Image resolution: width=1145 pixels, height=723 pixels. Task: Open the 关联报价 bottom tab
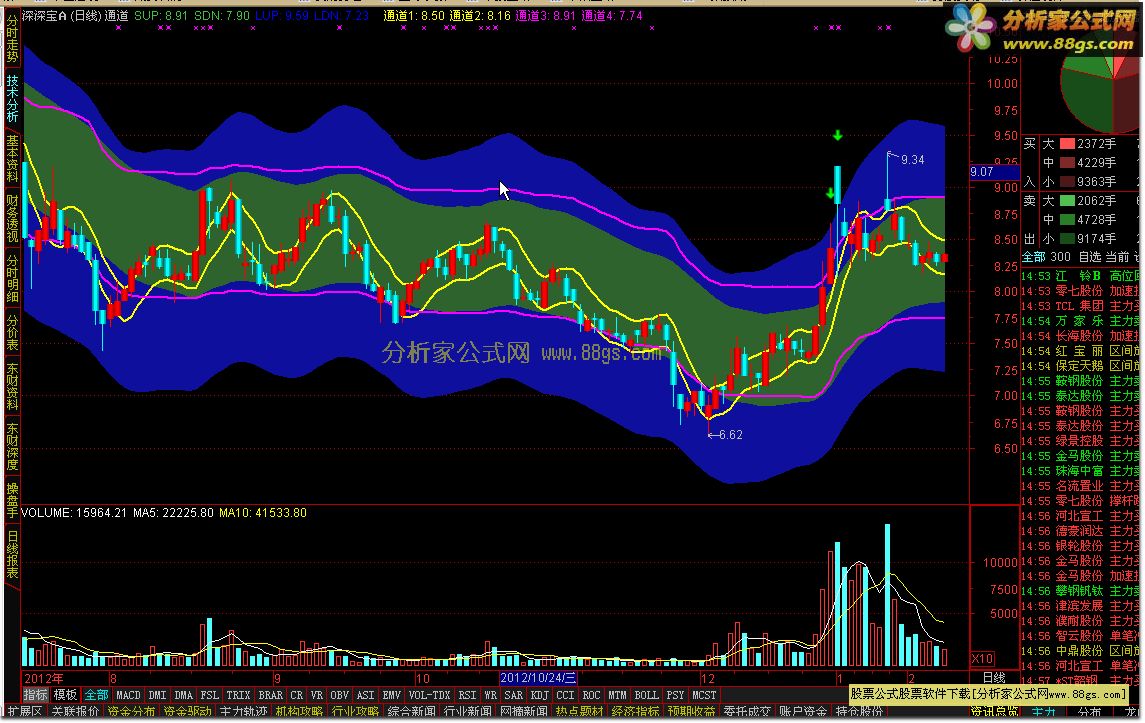point(76,711)
